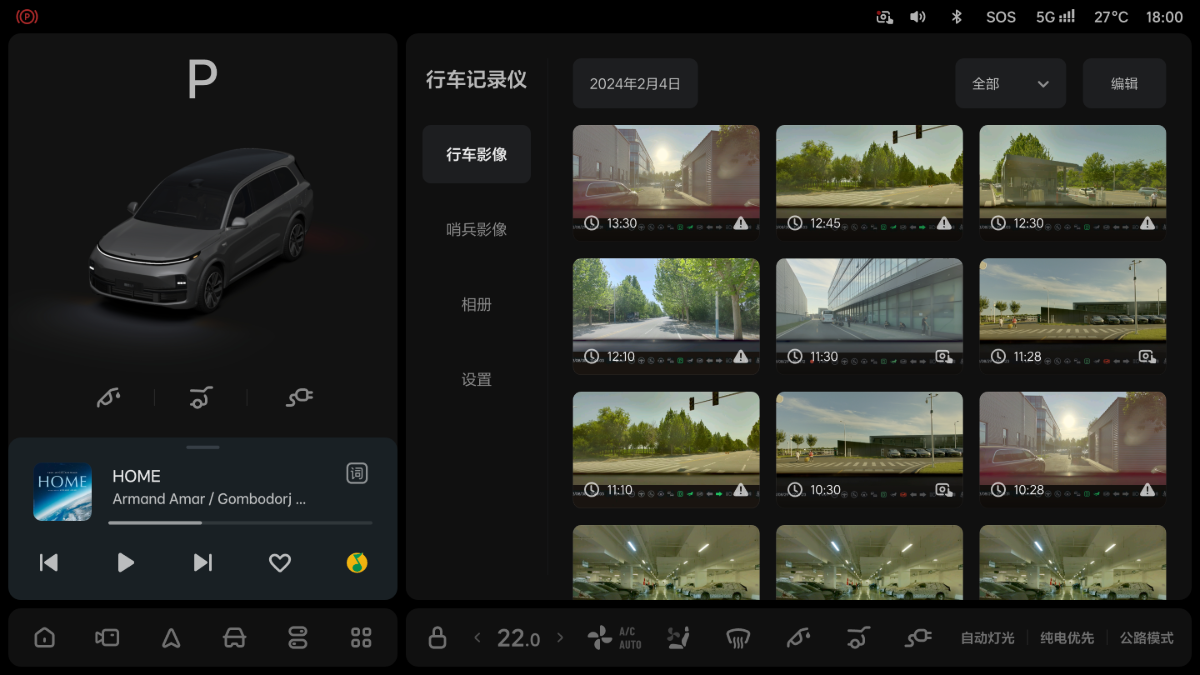Click the charge-cable icon below the car model
This screenshot has height=675, width=1200.
coord(201,398)
